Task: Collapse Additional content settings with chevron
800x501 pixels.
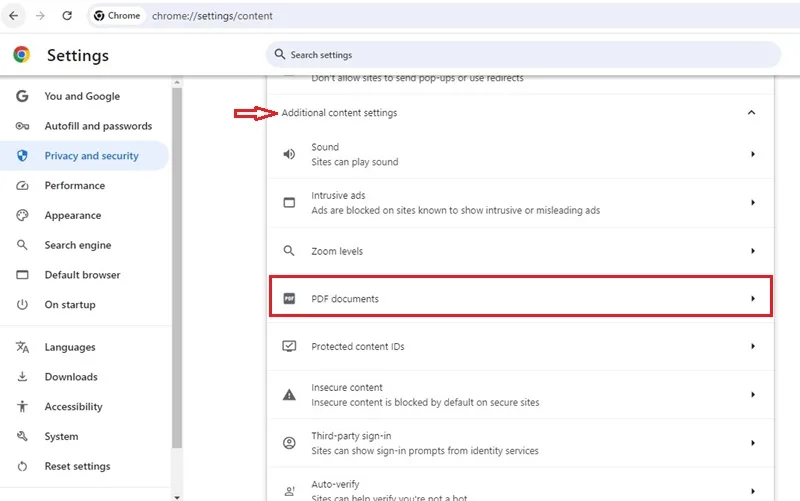Action: click(751, 112)
